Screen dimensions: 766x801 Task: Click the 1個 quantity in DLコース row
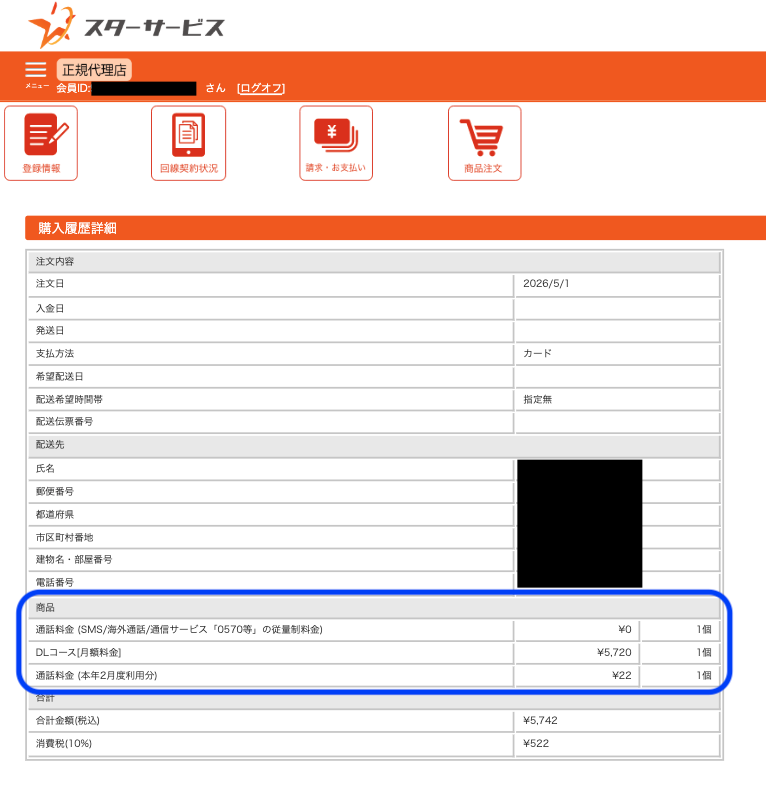[704, 652]
